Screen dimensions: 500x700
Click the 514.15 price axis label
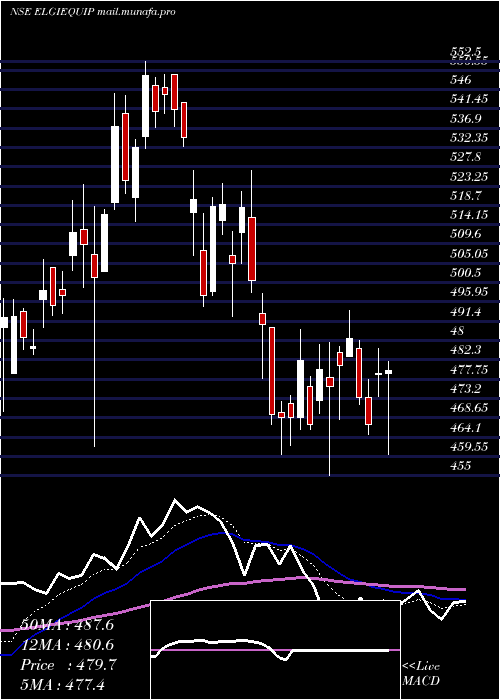pos(469,215)
